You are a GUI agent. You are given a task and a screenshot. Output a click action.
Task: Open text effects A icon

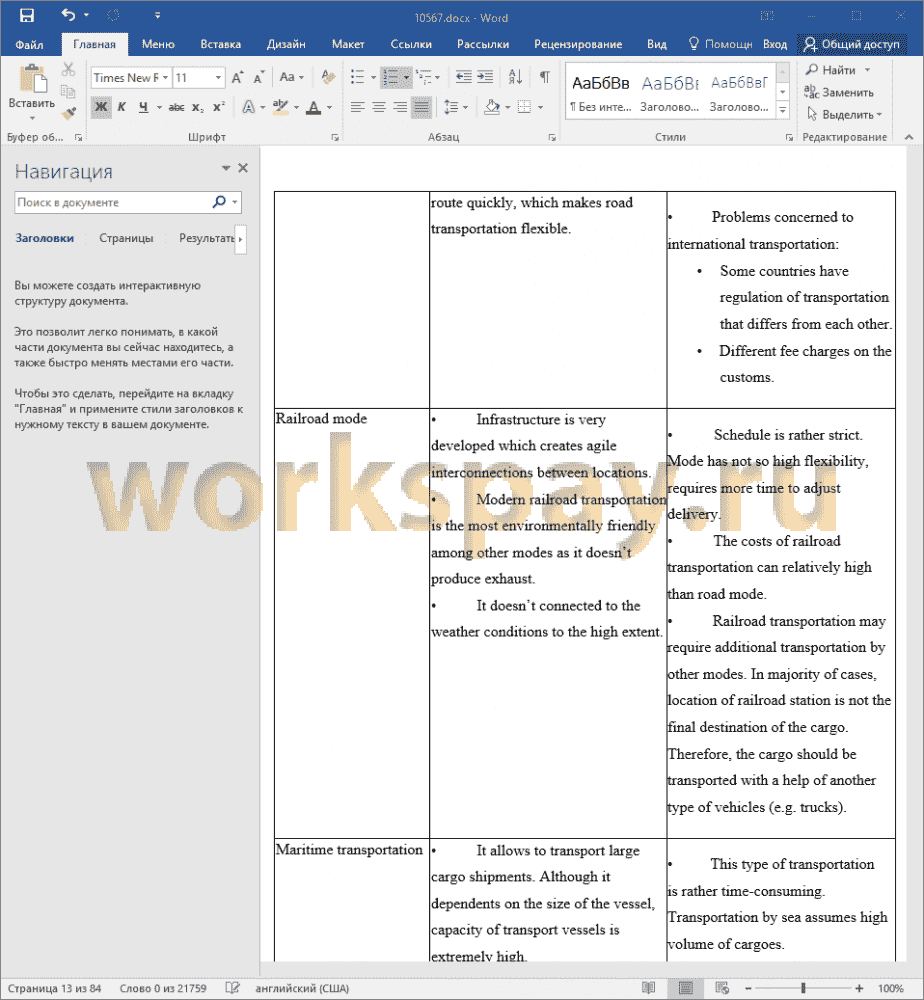point(249,107)
